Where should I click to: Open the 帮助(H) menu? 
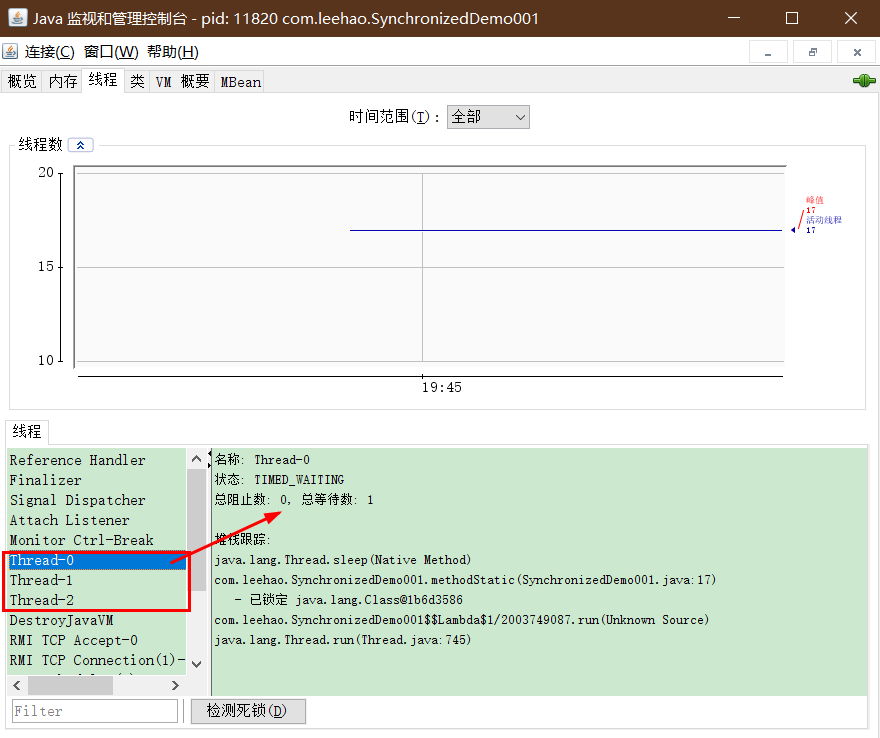tap(173, 52)
